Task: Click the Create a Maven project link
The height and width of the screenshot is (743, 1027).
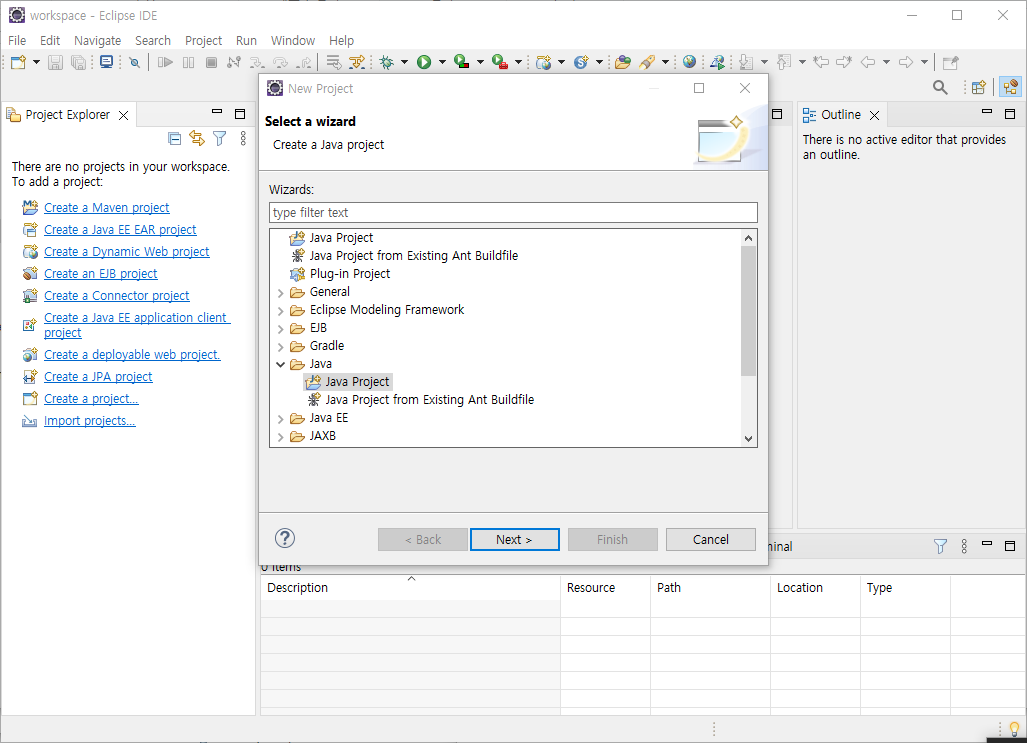Action: pos(107,208)
